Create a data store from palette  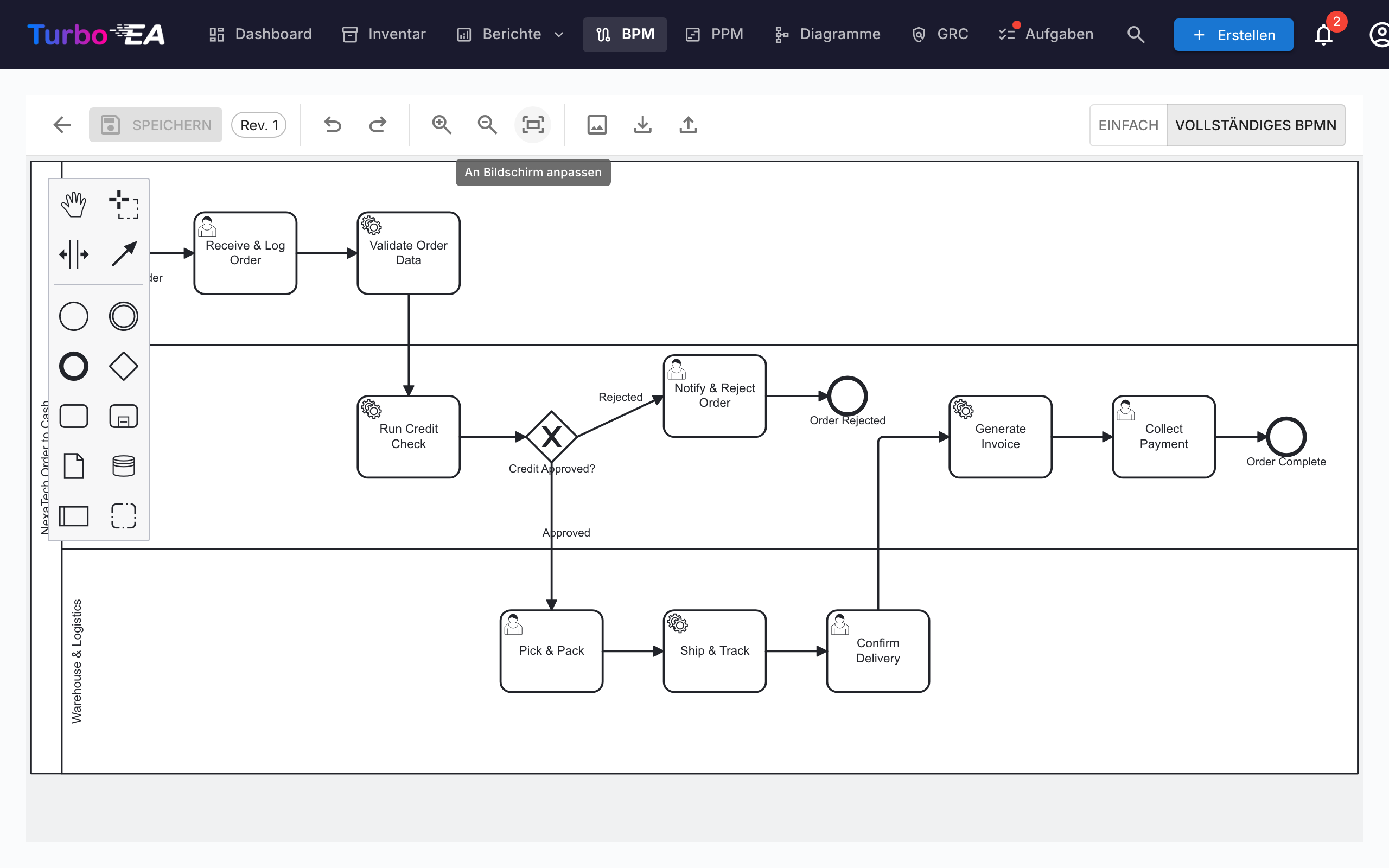[123, 465]
